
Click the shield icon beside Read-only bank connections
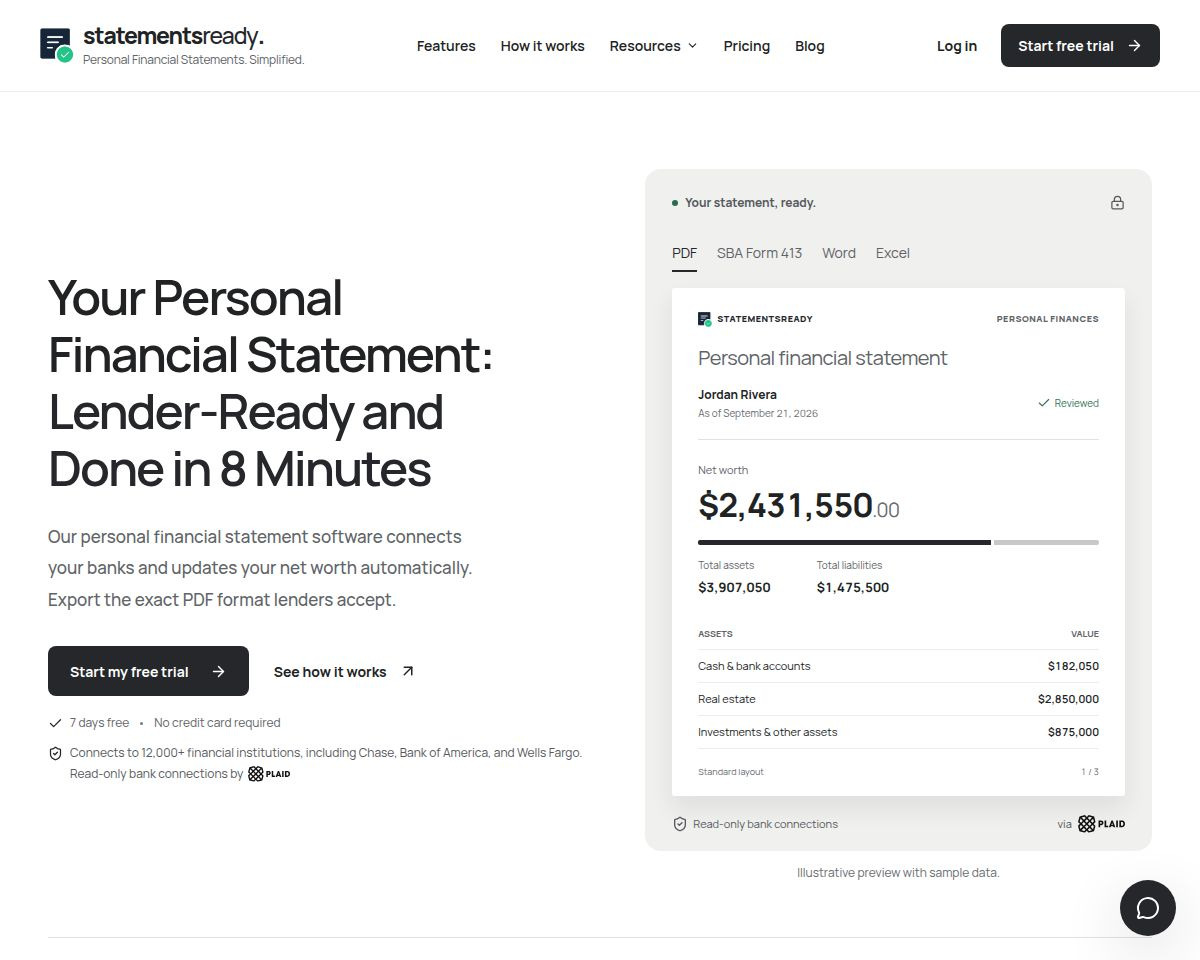pos(680,824)
